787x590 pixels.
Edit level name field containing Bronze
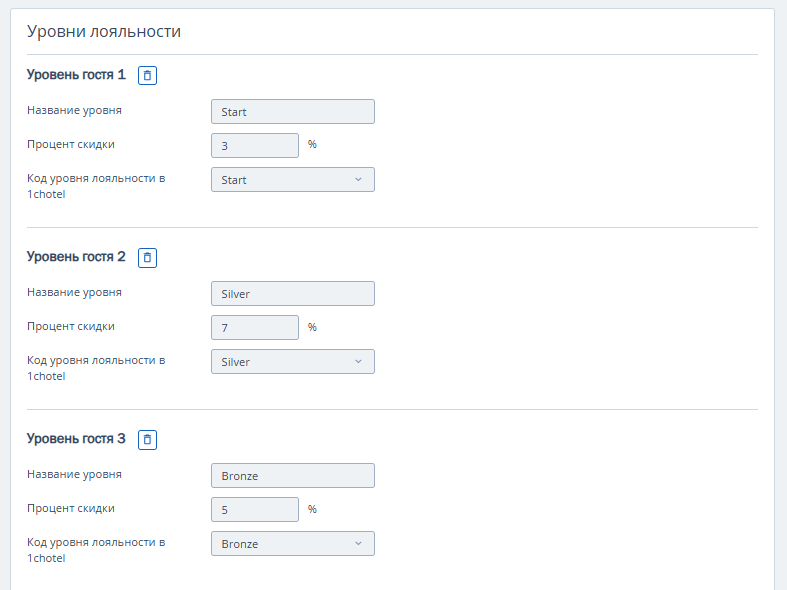click(x=293, y=476)
